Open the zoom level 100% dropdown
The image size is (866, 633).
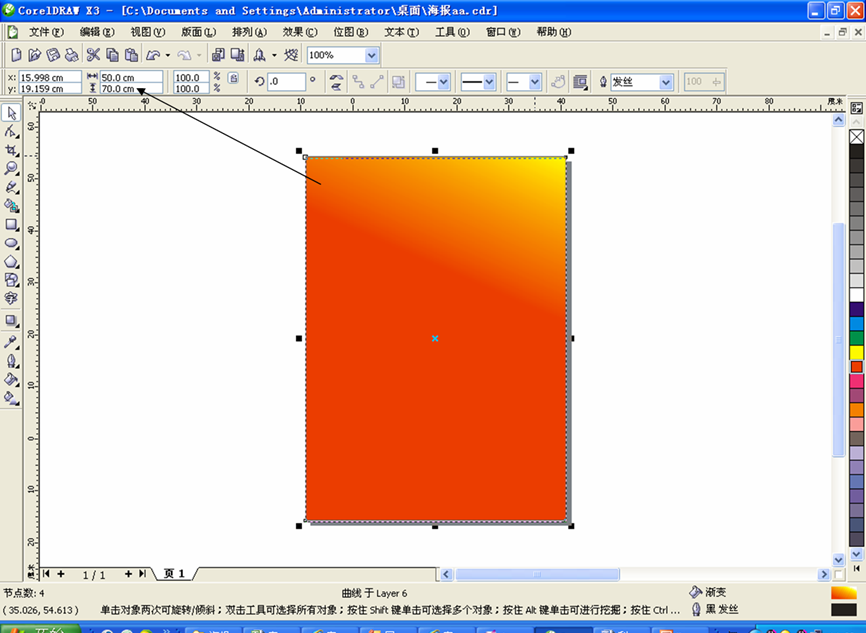point(372,55)
